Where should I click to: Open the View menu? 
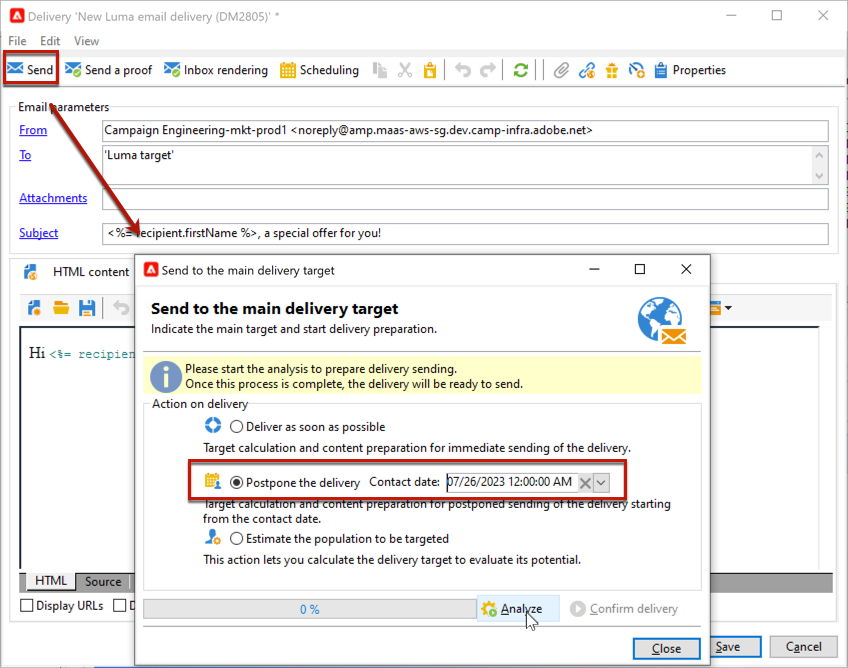click(87, 41)
